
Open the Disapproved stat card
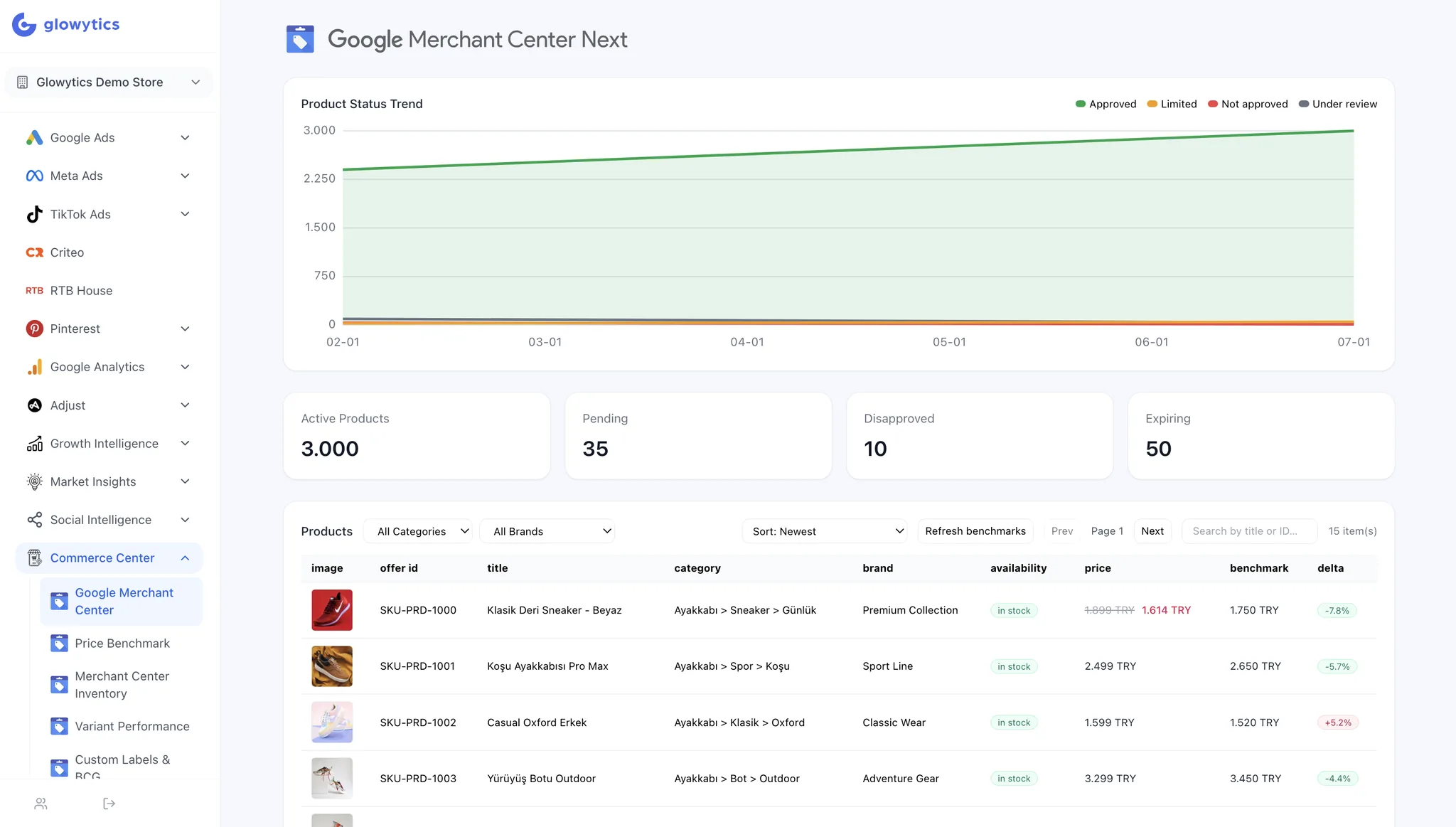(x=980, y=436)
